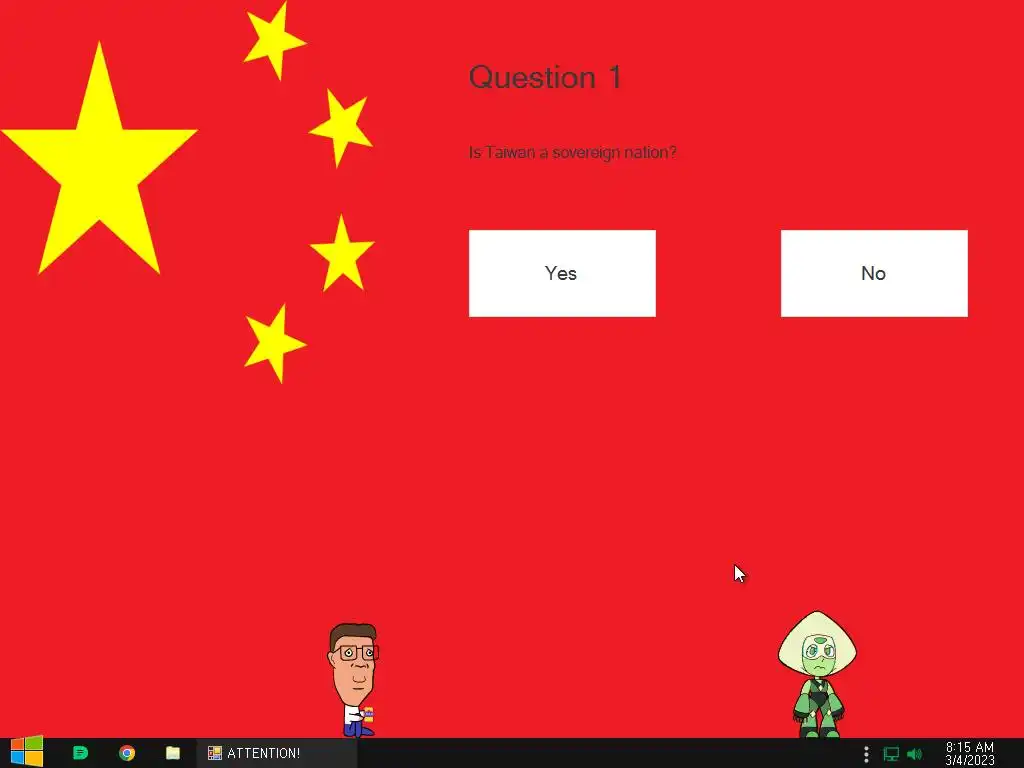The height and width of the screenshot is (768, 1024).
Task: Select the "Question 1" heading text
Action: tap(545, 77)
